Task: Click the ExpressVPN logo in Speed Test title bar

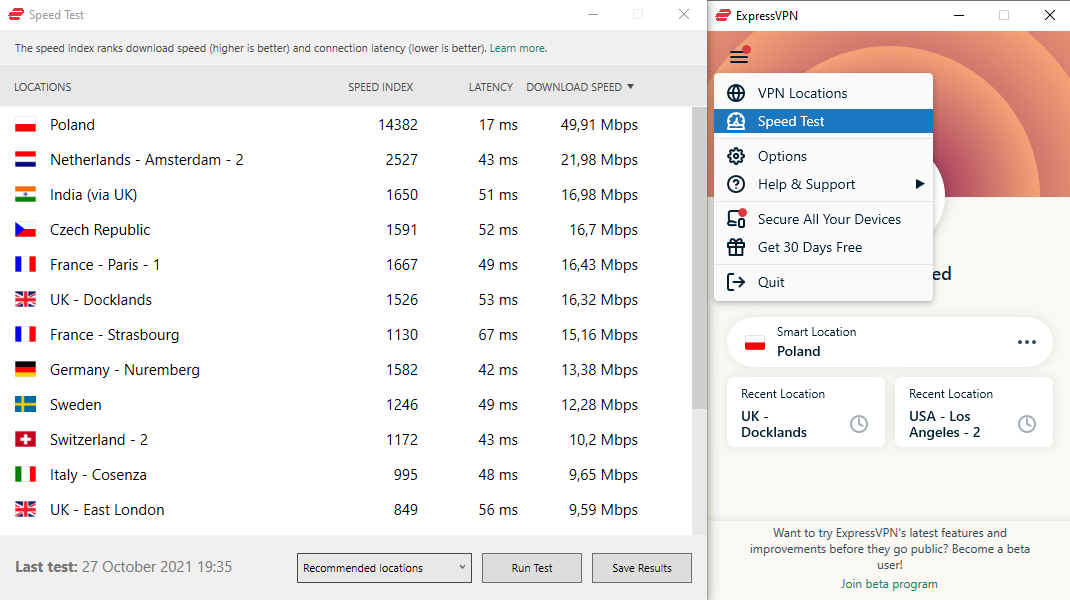Action: pos(16,14)
